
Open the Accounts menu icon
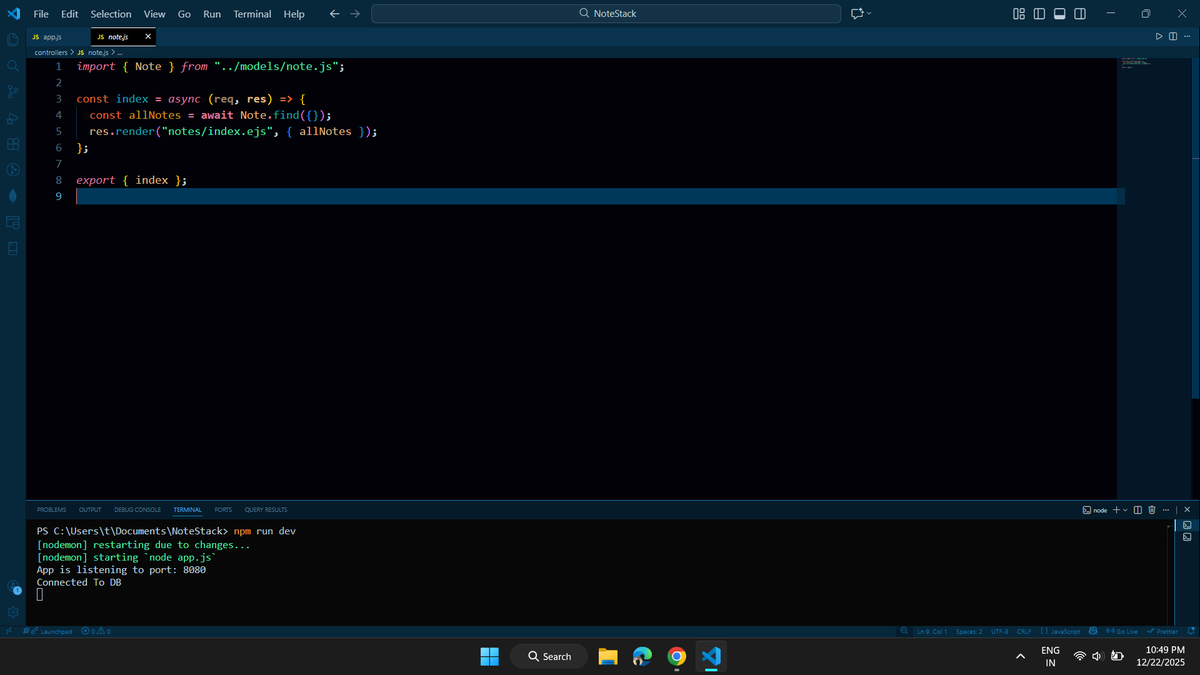pyautogui.click(x=13, y=588)
